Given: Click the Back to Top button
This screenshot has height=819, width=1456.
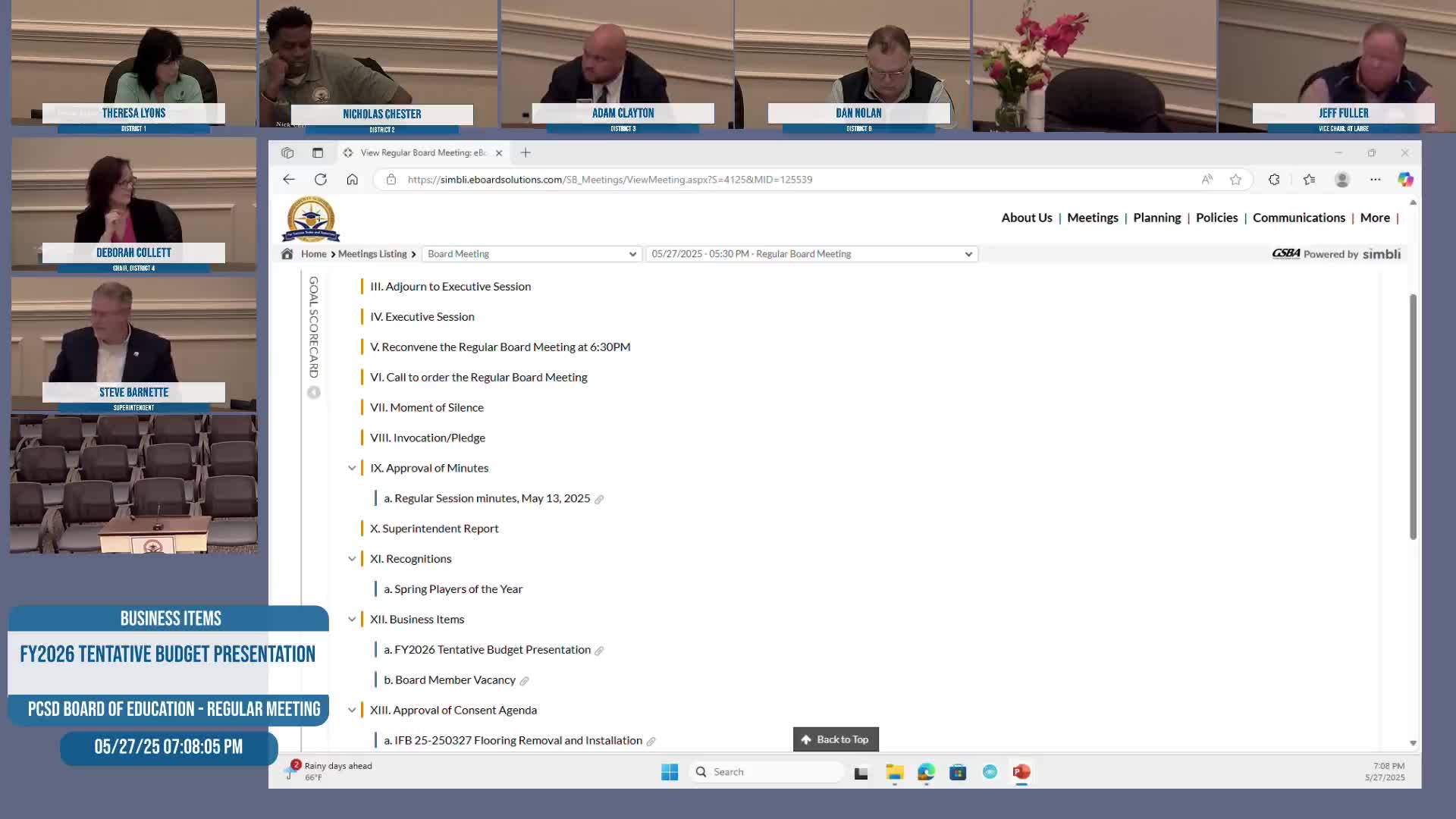Looking at the screenshot, I should (x=836, y=739).
